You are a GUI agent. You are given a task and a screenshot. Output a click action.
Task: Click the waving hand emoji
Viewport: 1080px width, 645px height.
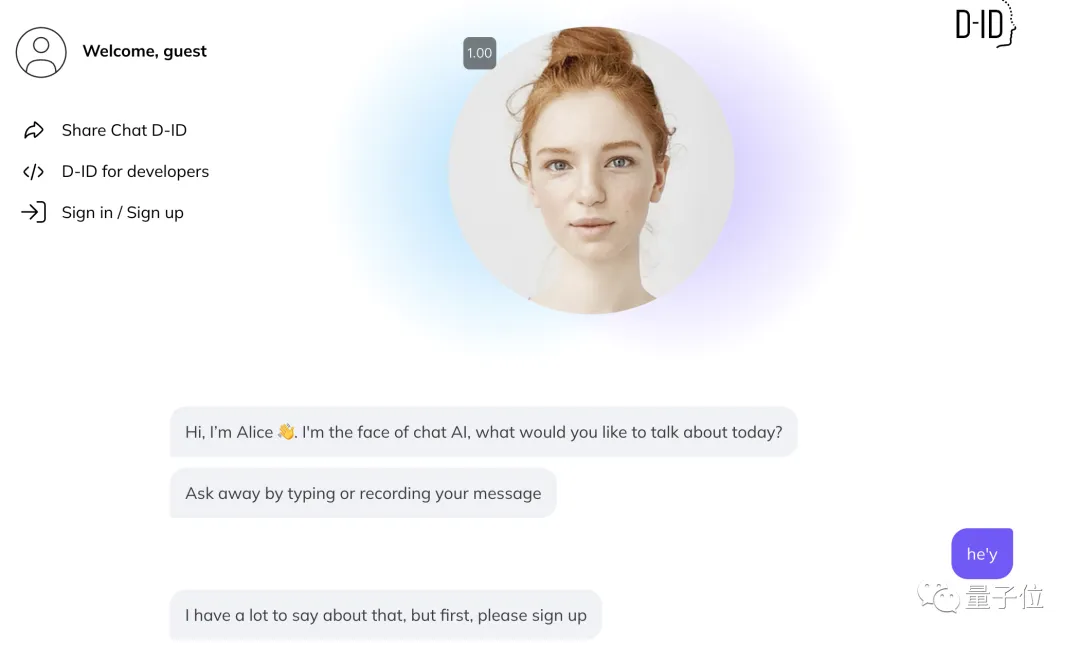click(x=287, y=432)
